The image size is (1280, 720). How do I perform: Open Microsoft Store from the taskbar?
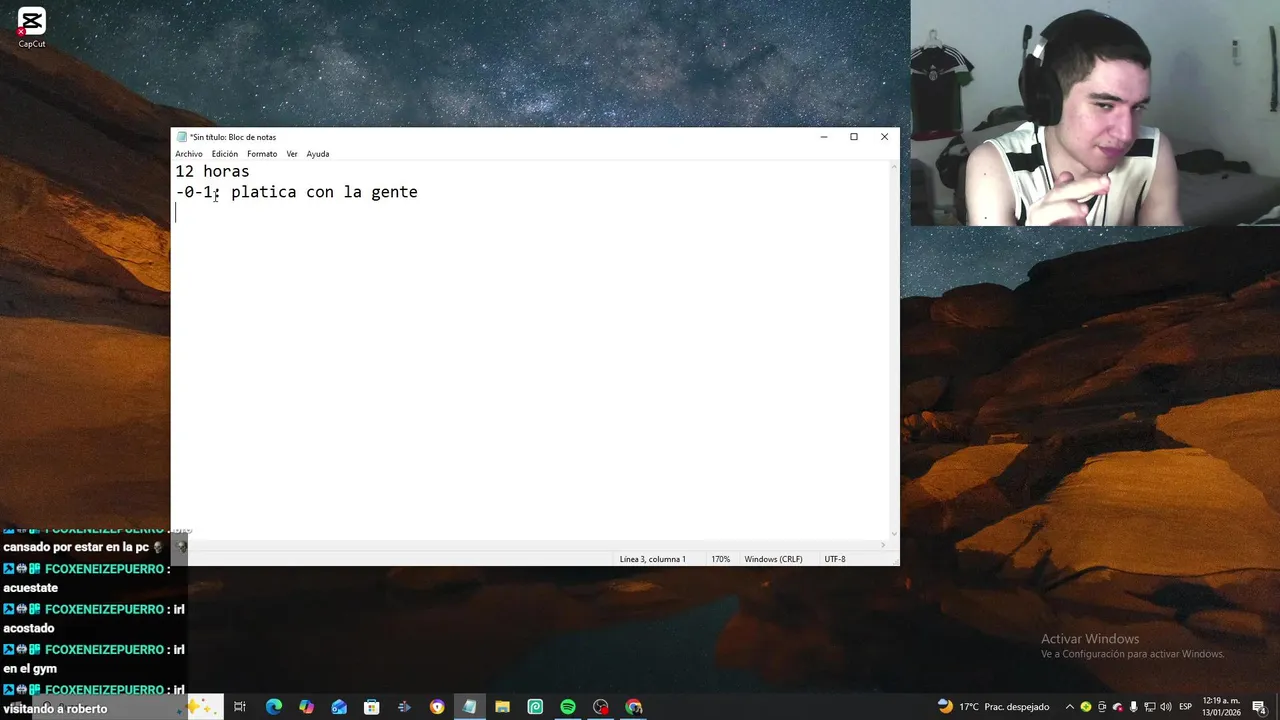pyautogui.click(x=371, y=707)
